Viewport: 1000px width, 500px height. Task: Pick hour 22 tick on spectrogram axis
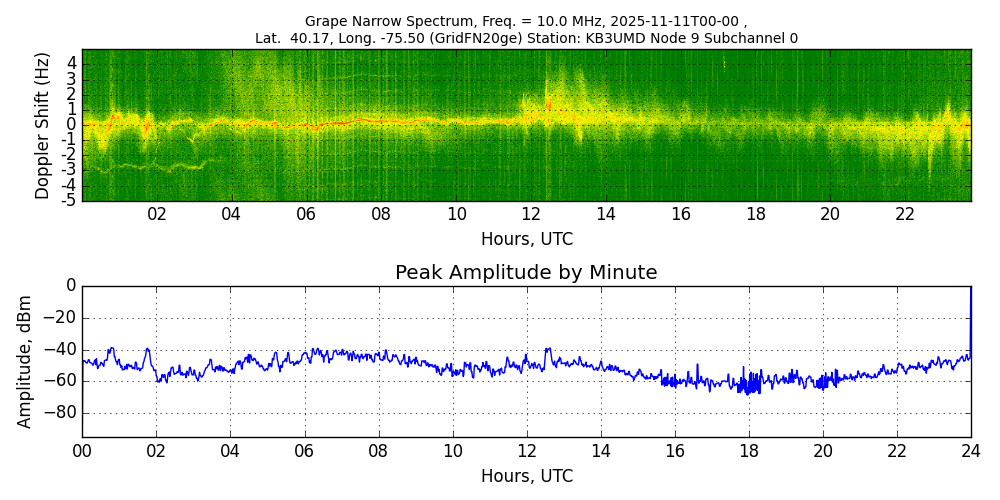pyautogui.click(x=905, y=214)
